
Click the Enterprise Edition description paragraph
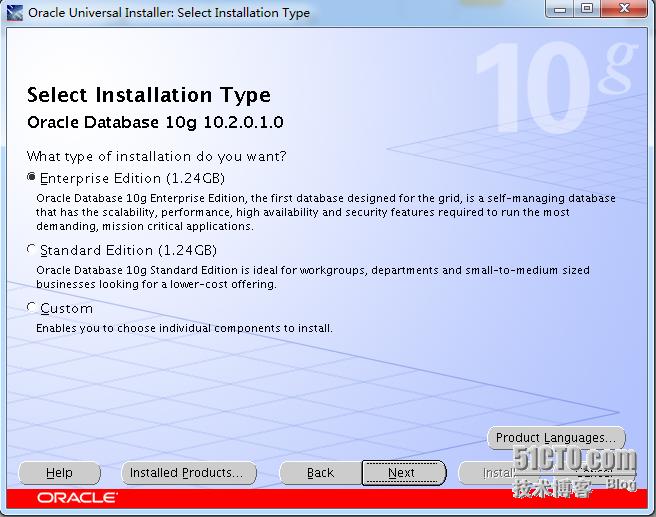[x=325, y=212]
